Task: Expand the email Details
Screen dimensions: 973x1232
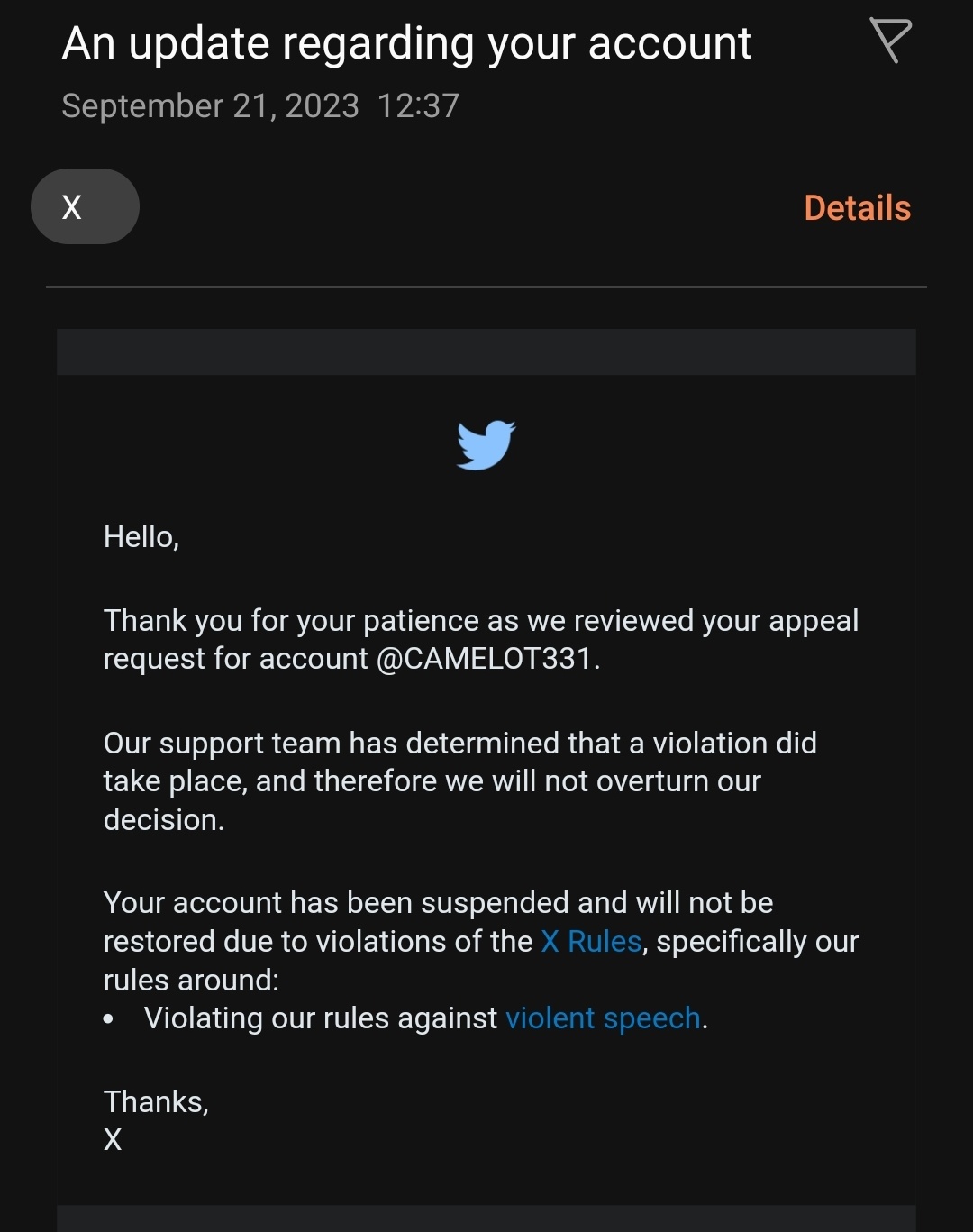Action: (x=857, y=208)
